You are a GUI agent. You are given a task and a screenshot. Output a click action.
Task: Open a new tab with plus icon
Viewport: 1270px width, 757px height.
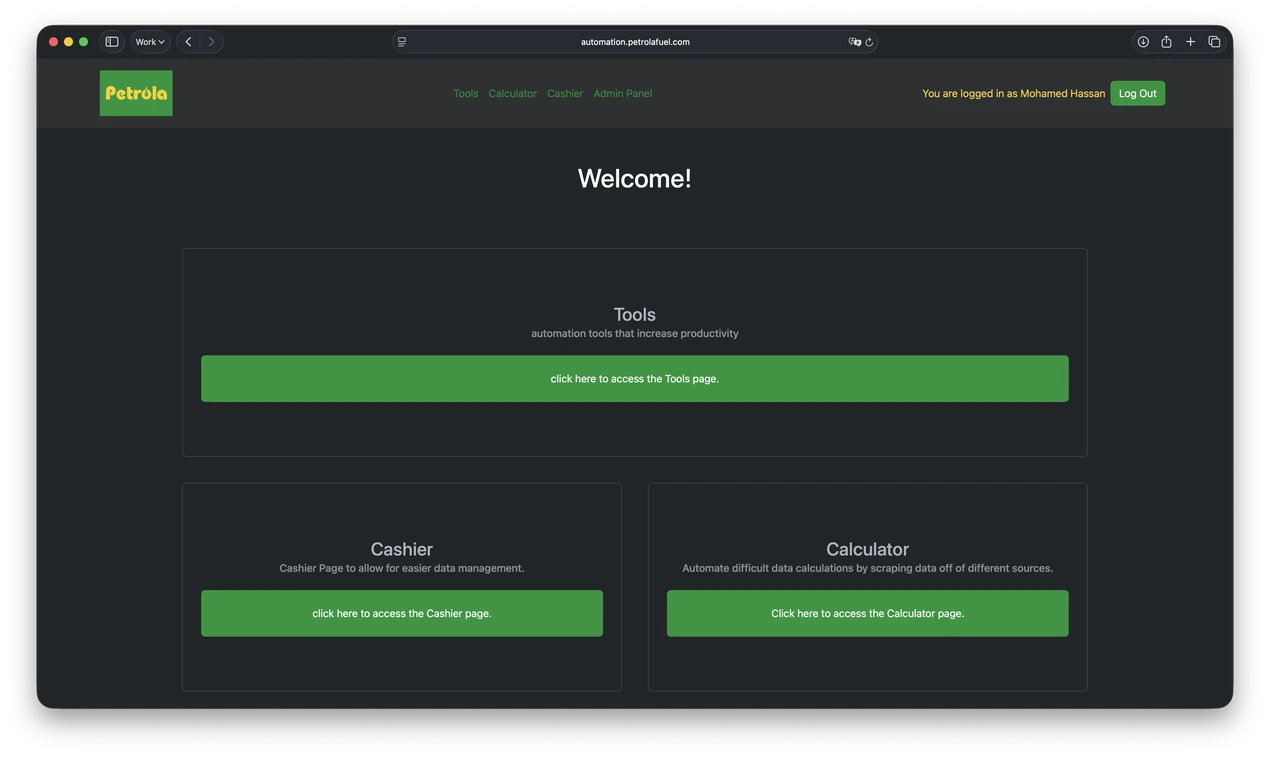click(1190, 42)
